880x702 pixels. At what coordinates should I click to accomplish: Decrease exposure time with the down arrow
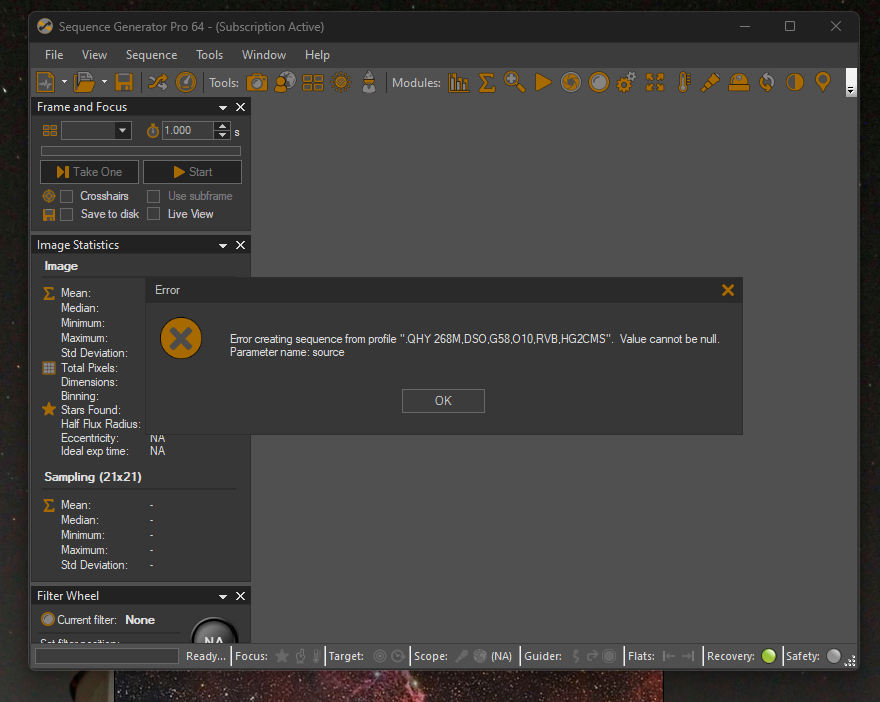(223, 135)
